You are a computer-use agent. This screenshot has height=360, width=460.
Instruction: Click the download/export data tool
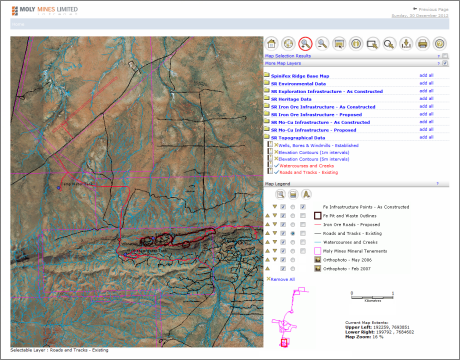406,44
